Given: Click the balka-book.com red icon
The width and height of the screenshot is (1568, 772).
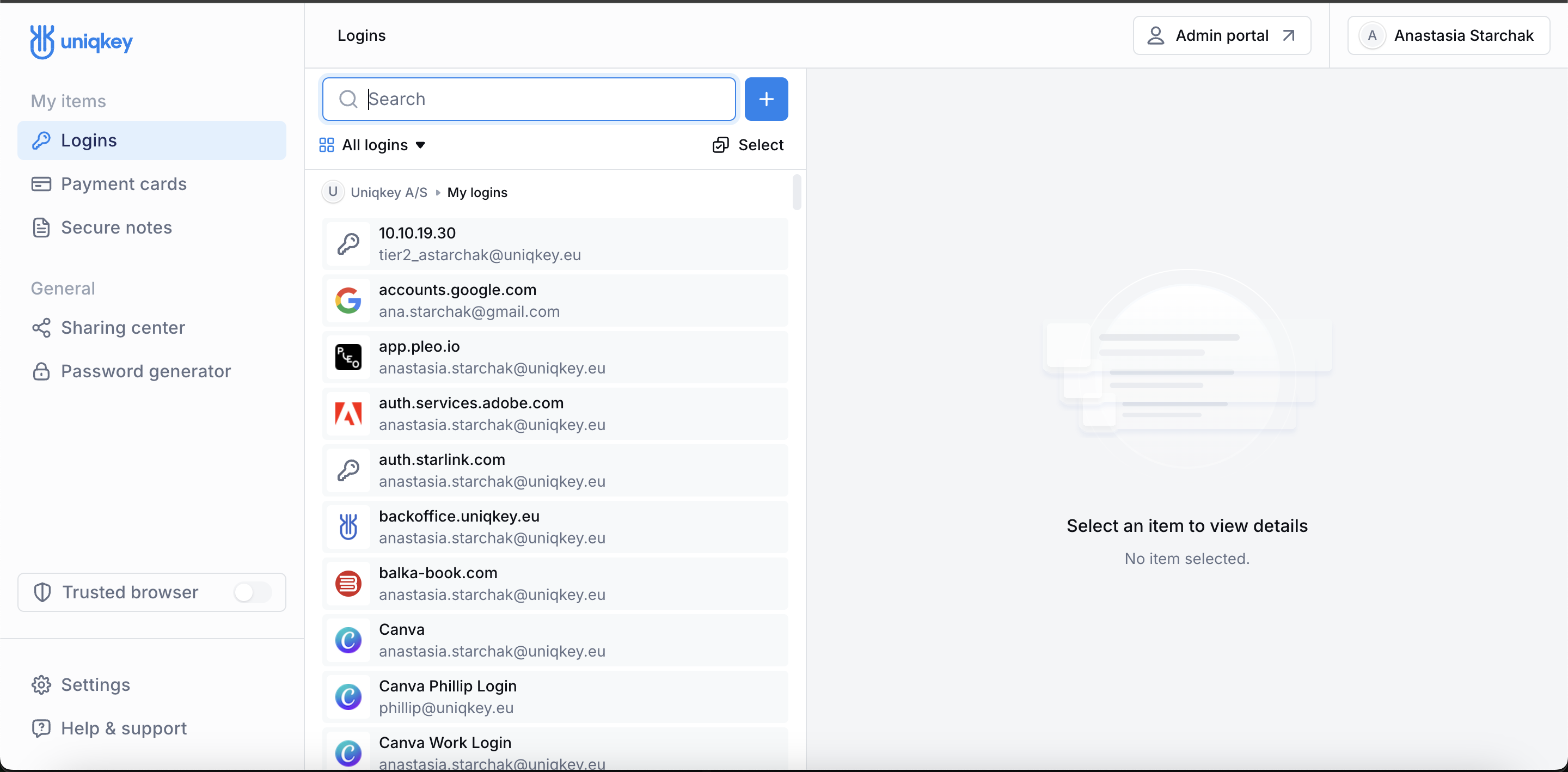Looking at the screenshot, I should [x=348, y=584].
